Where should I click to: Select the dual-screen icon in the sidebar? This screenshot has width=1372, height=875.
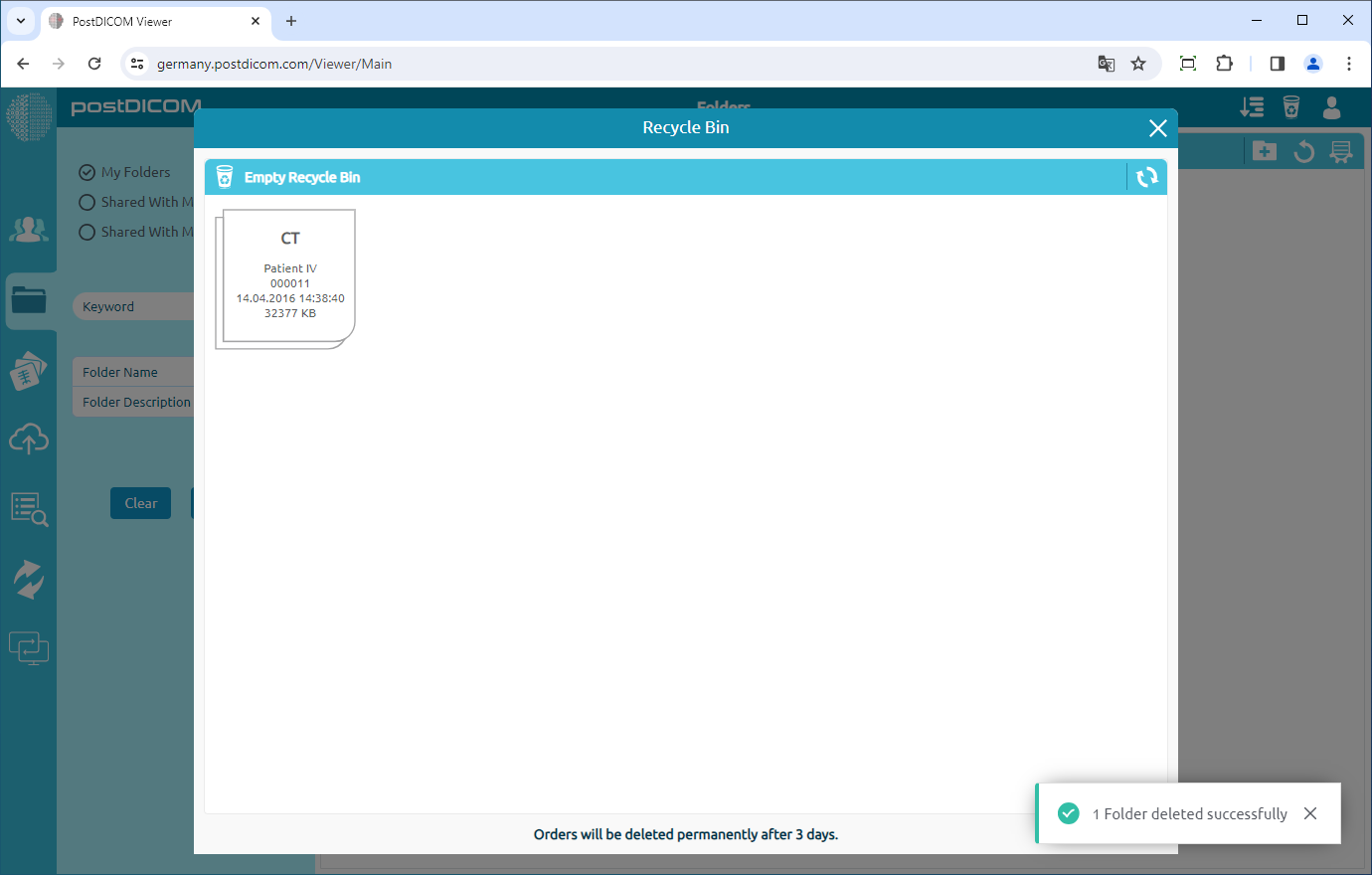point(30,647)
